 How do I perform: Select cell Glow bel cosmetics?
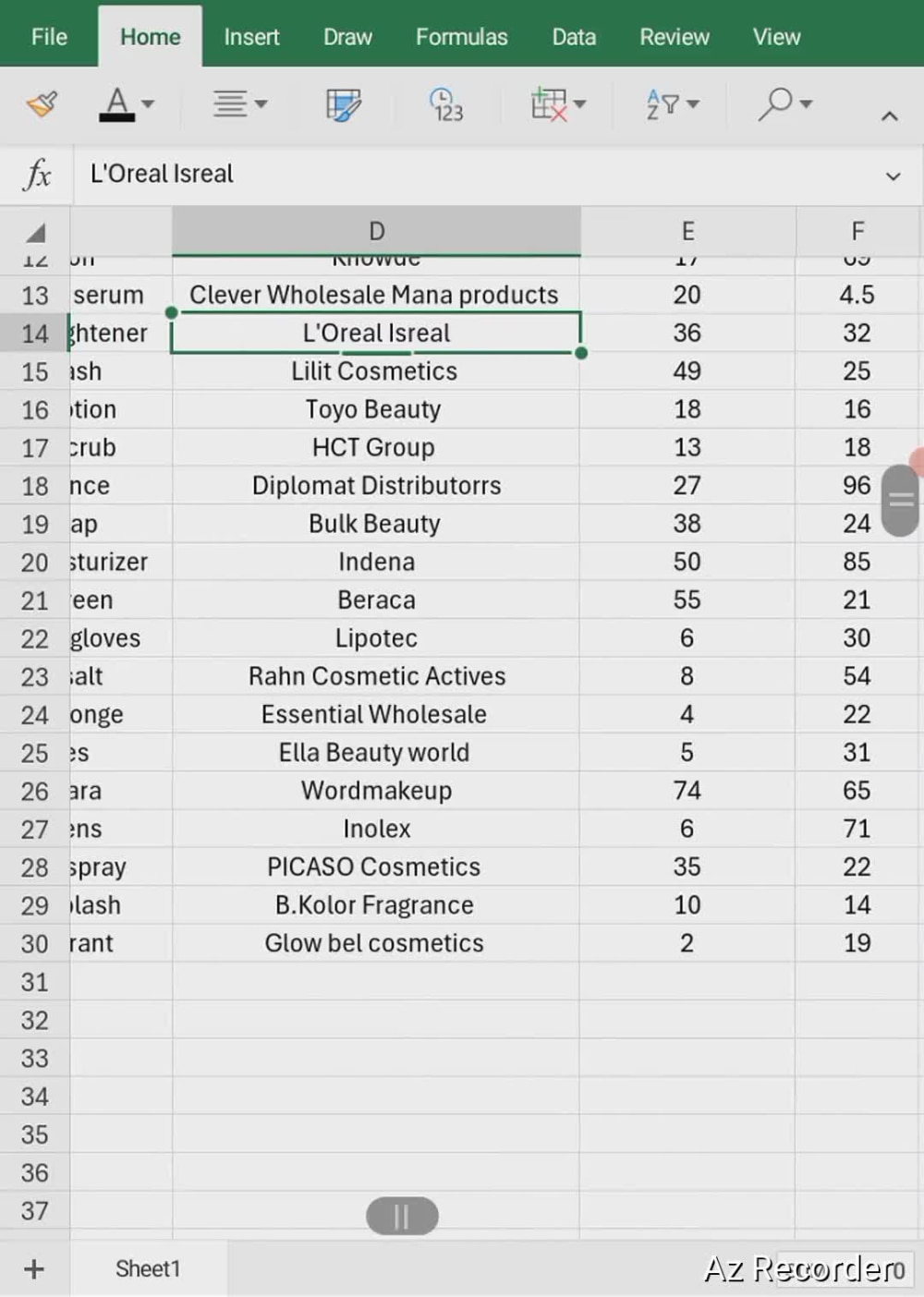click(374, 943)
